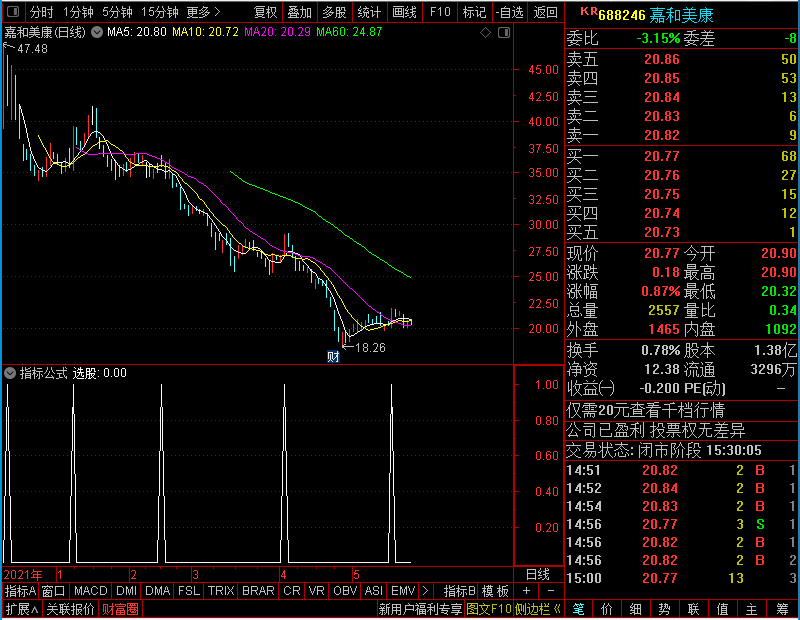Click the stock name 嘉和美康 header
The image size is (800, 620).
pyautogui.click(x=681, y=15)
